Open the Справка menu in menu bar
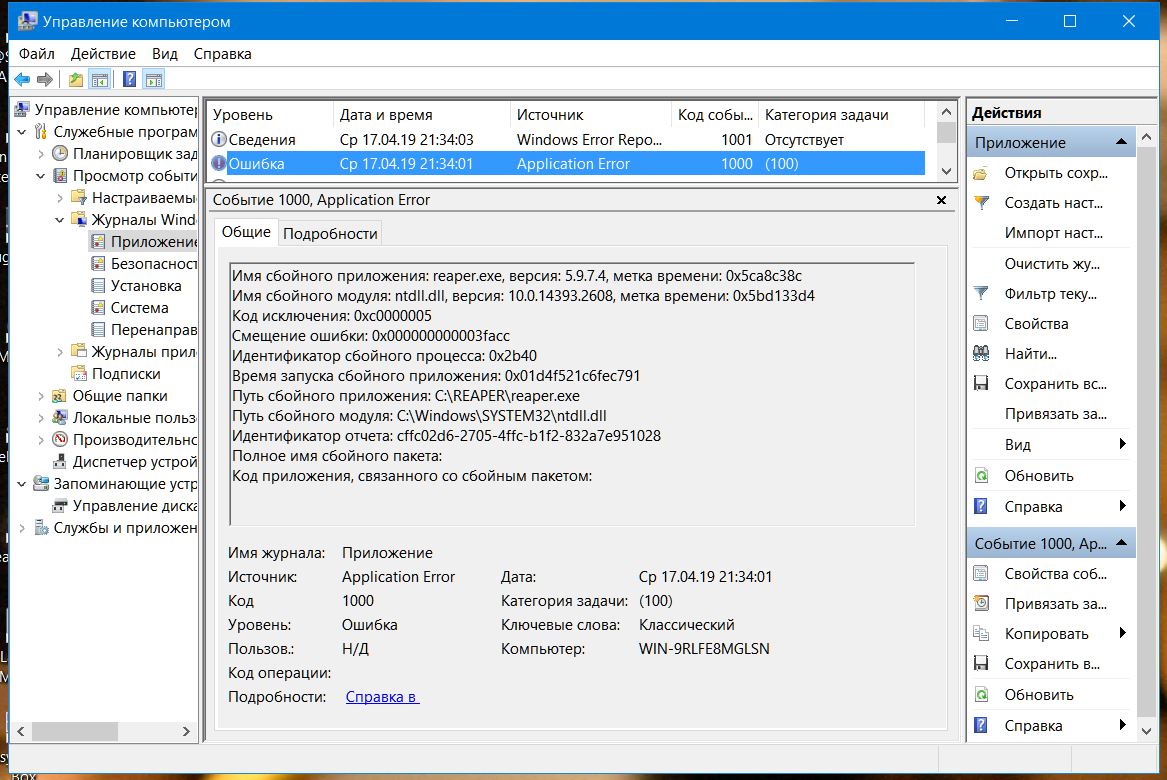The width and height of the screenshot is (1167, 780). [223, 54]
